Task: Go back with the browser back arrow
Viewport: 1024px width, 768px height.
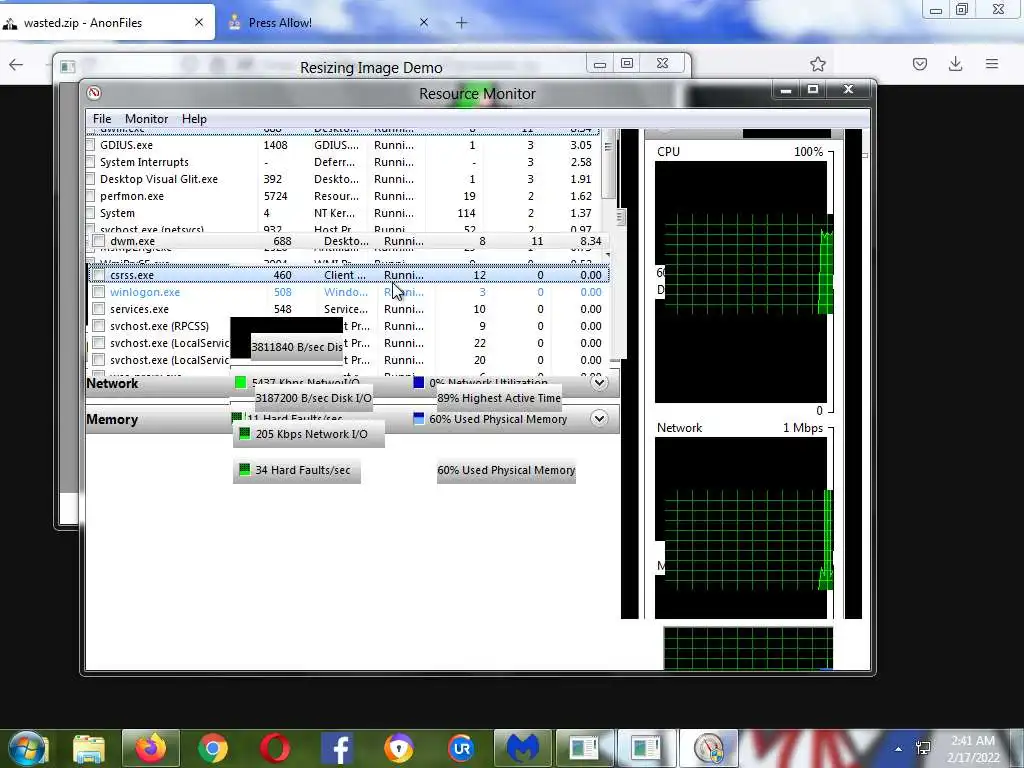Action: click(x=16, y=64)
